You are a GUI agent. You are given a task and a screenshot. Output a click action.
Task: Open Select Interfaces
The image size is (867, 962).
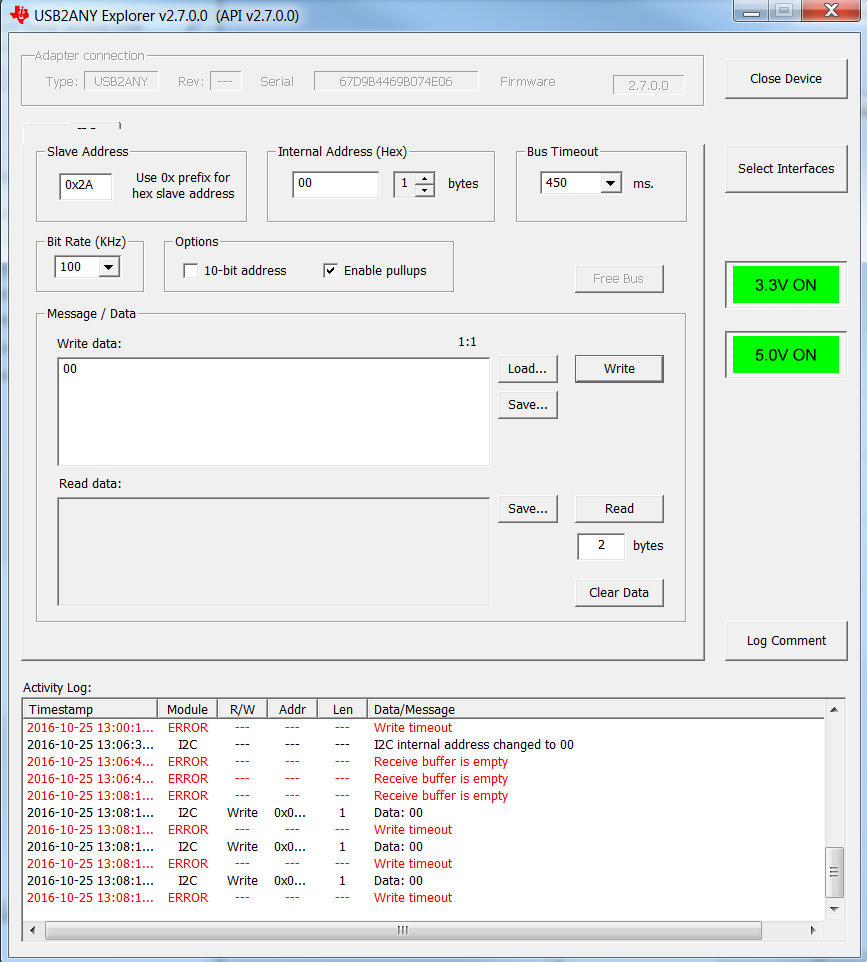coord(785,169)
